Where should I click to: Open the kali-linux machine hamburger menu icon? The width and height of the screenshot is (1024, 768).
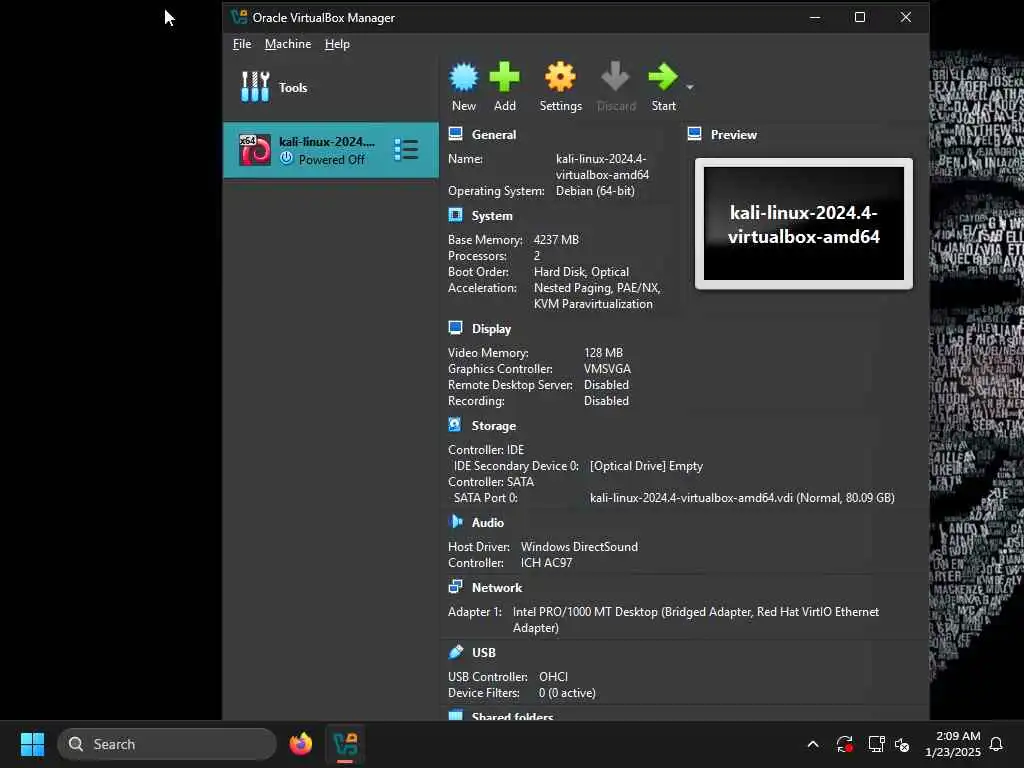406,150
